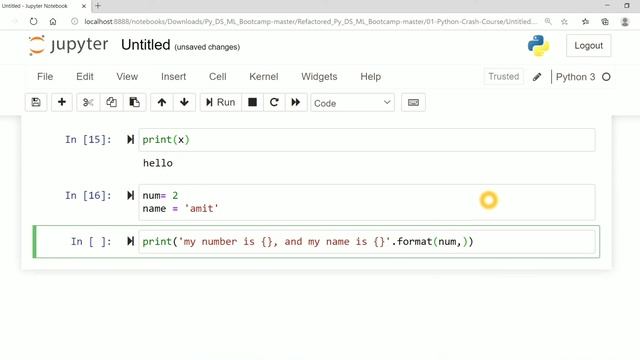Open the File menu
The image size is (640, 360).
[x=45, y=77]
